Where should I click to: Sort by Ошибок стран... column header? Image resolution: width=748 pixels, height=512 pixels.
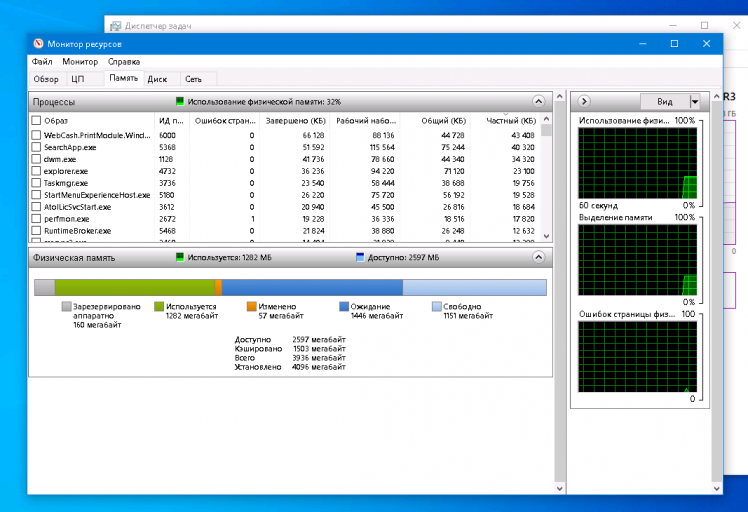click(x=225, y=120)
